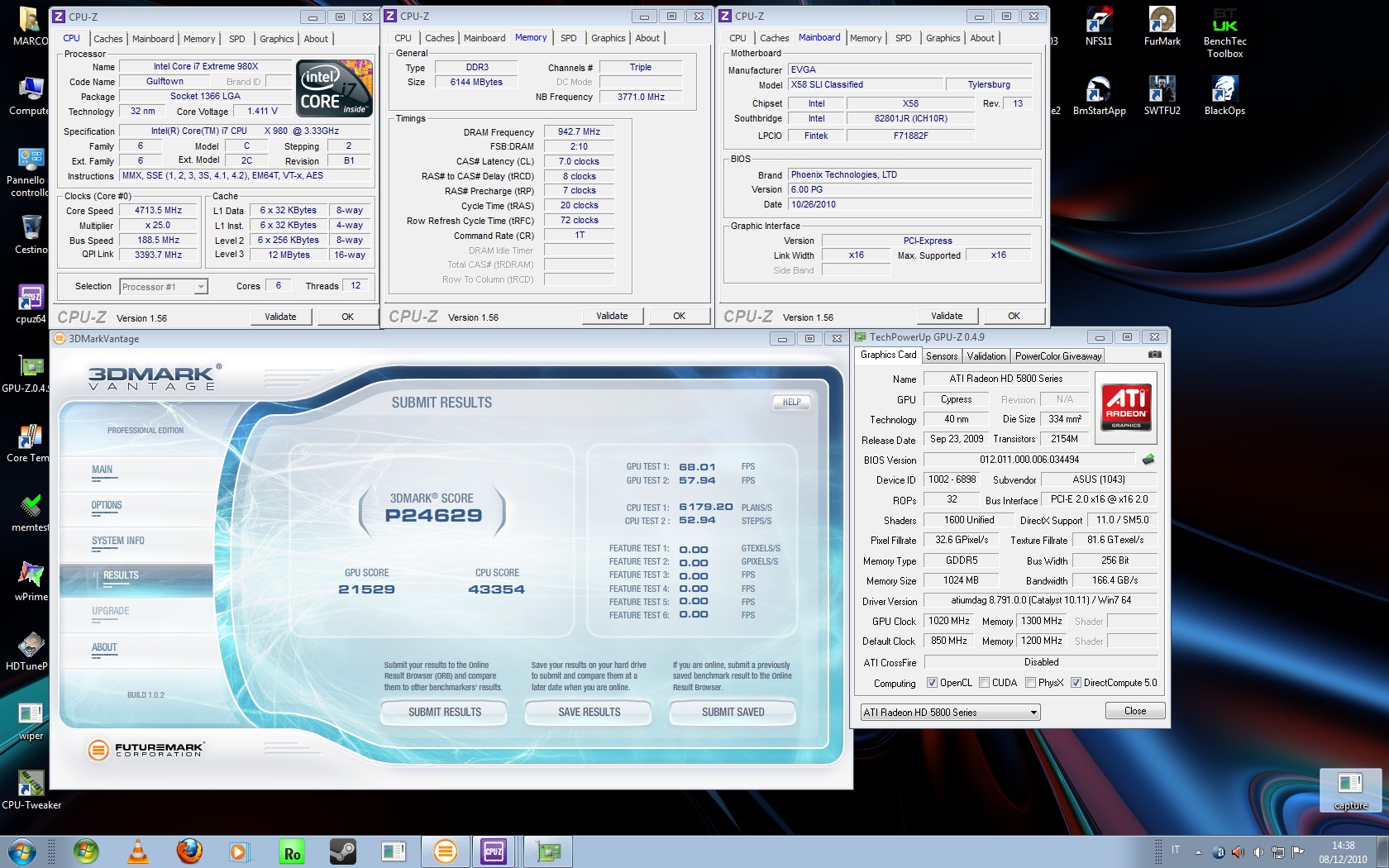The height and width of the screenshot is (868, 1389).
Task: Click Driver Version value in GPU-Z
Action: pyautogui.click(x=1041, y=601)
